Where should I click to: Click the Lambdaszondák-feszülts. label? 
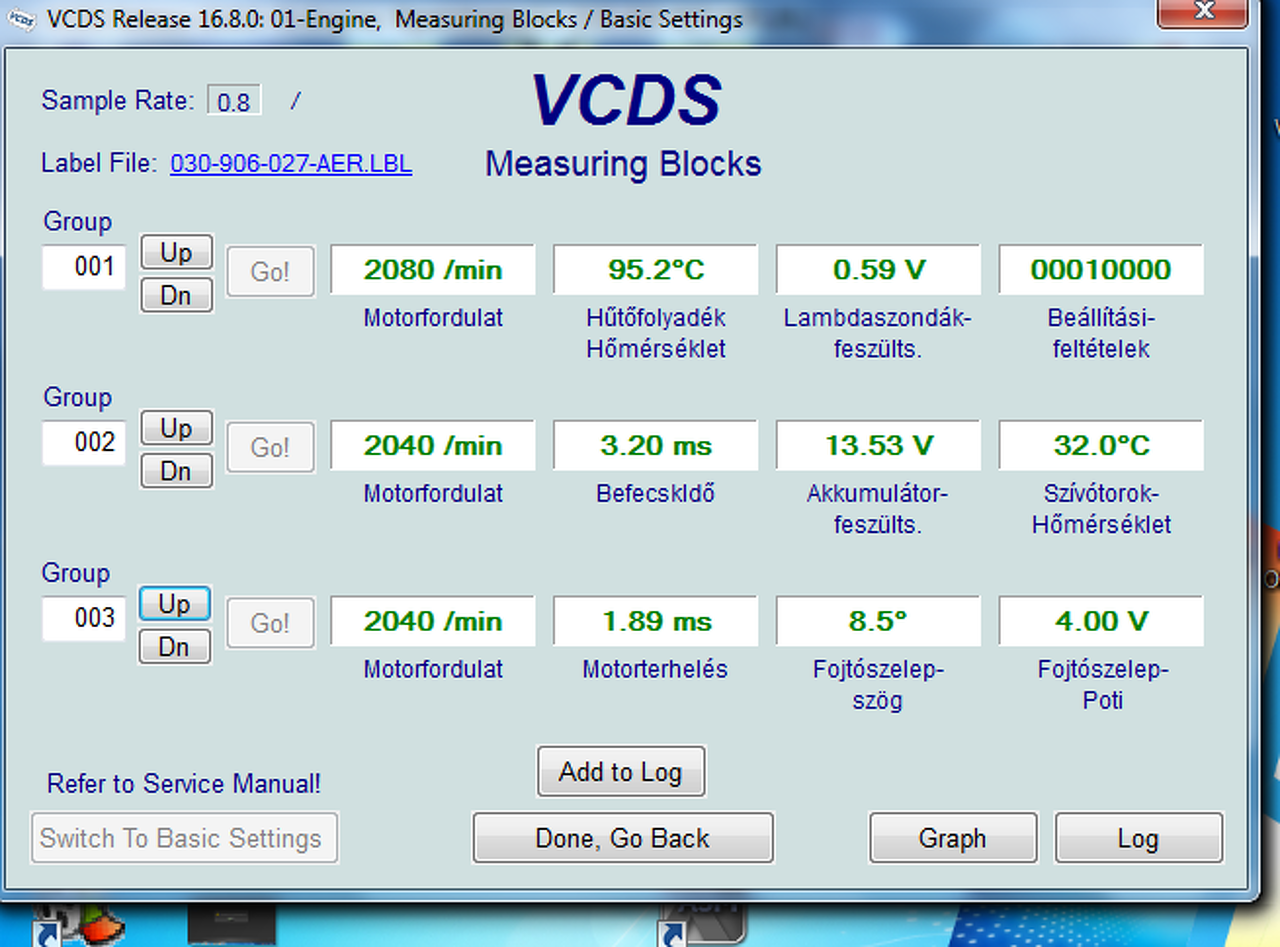click(x=878, y=334)
